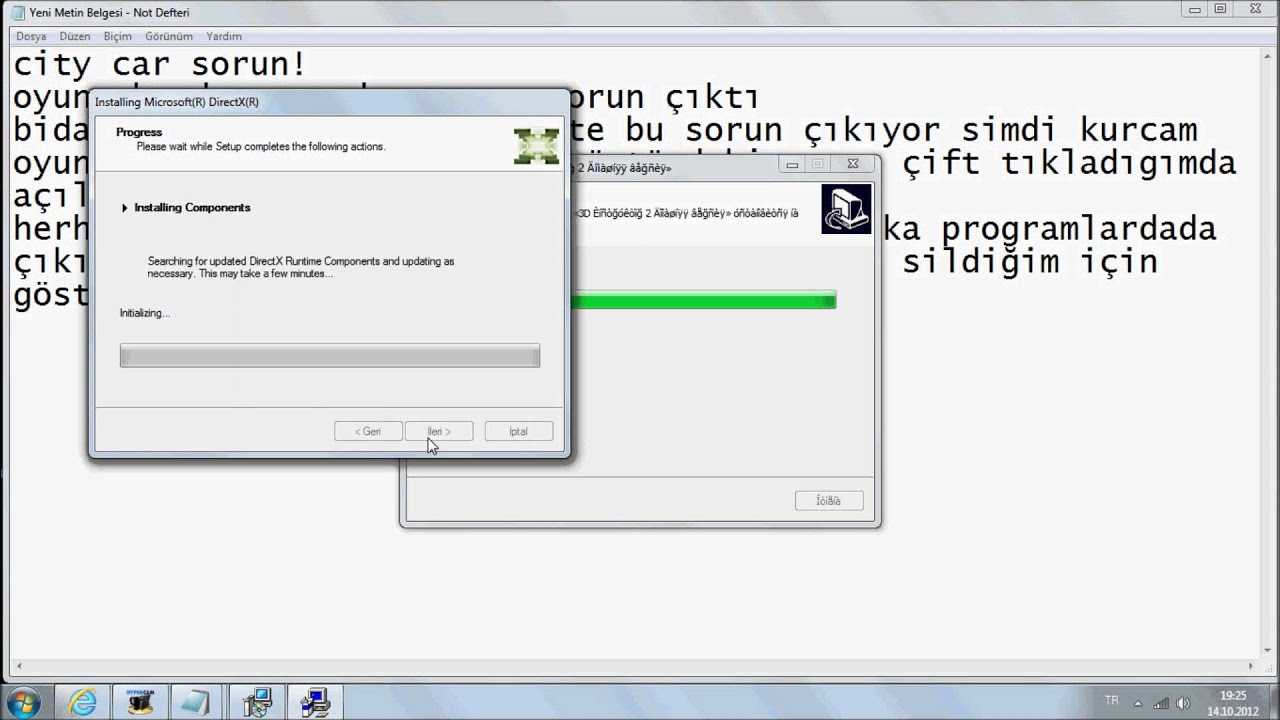Open network status icon in tray
This screenshot has height=720, width=1280.
[x=1162, y=702]
